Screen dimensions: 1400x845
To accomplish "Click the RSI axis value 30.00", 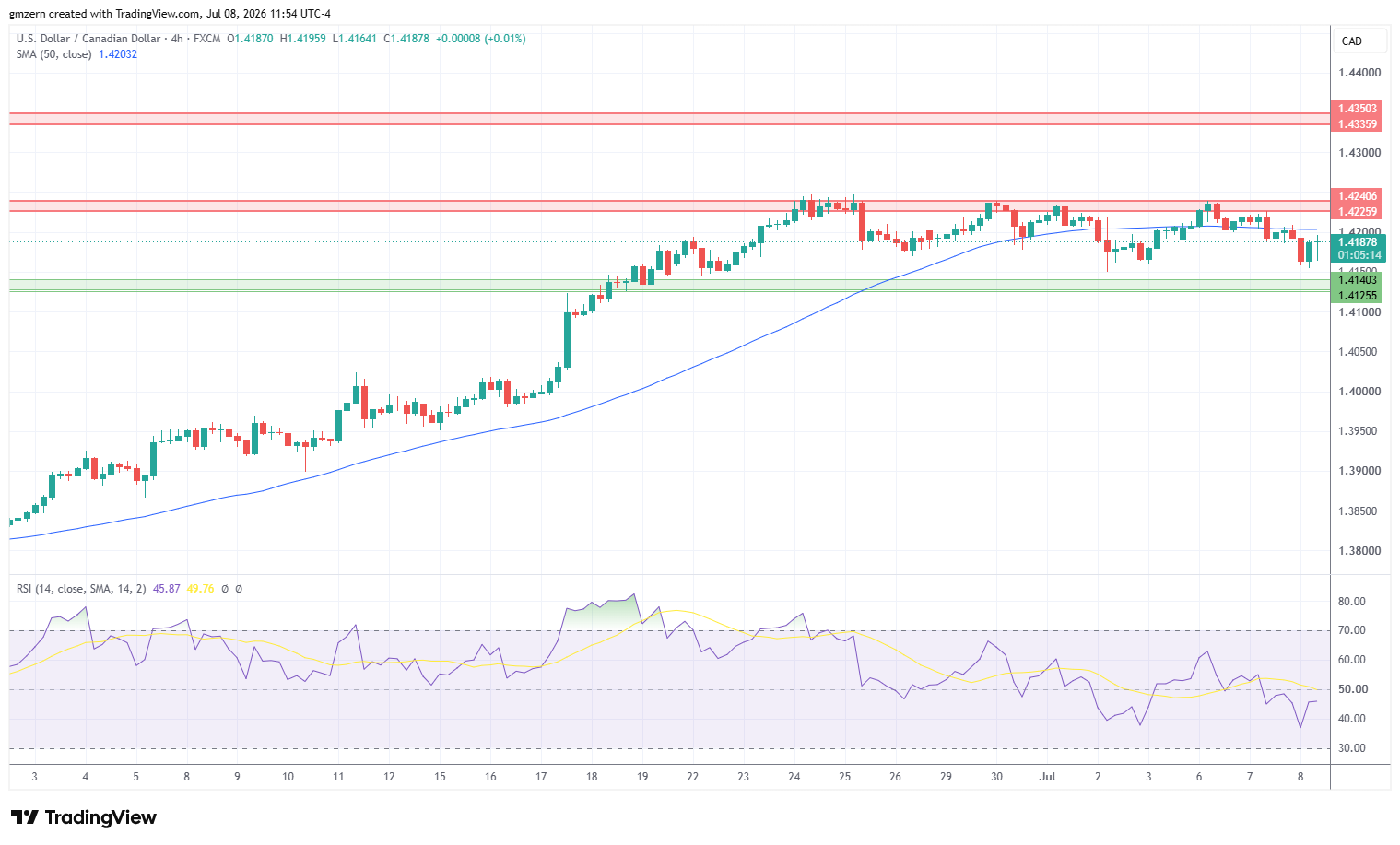I will (1352, 748).
